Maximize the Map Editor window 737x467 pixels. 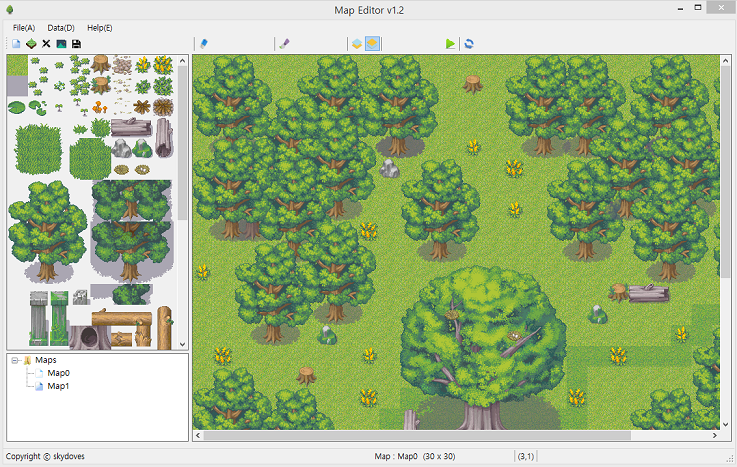698,8
